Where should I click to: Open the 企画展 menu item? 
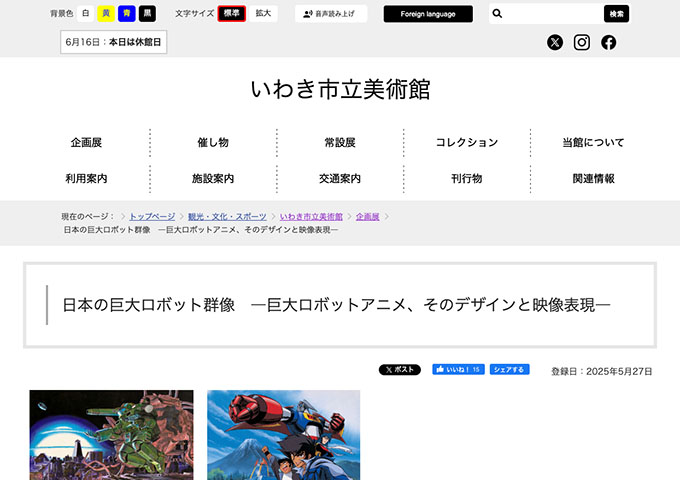(86, 142)
